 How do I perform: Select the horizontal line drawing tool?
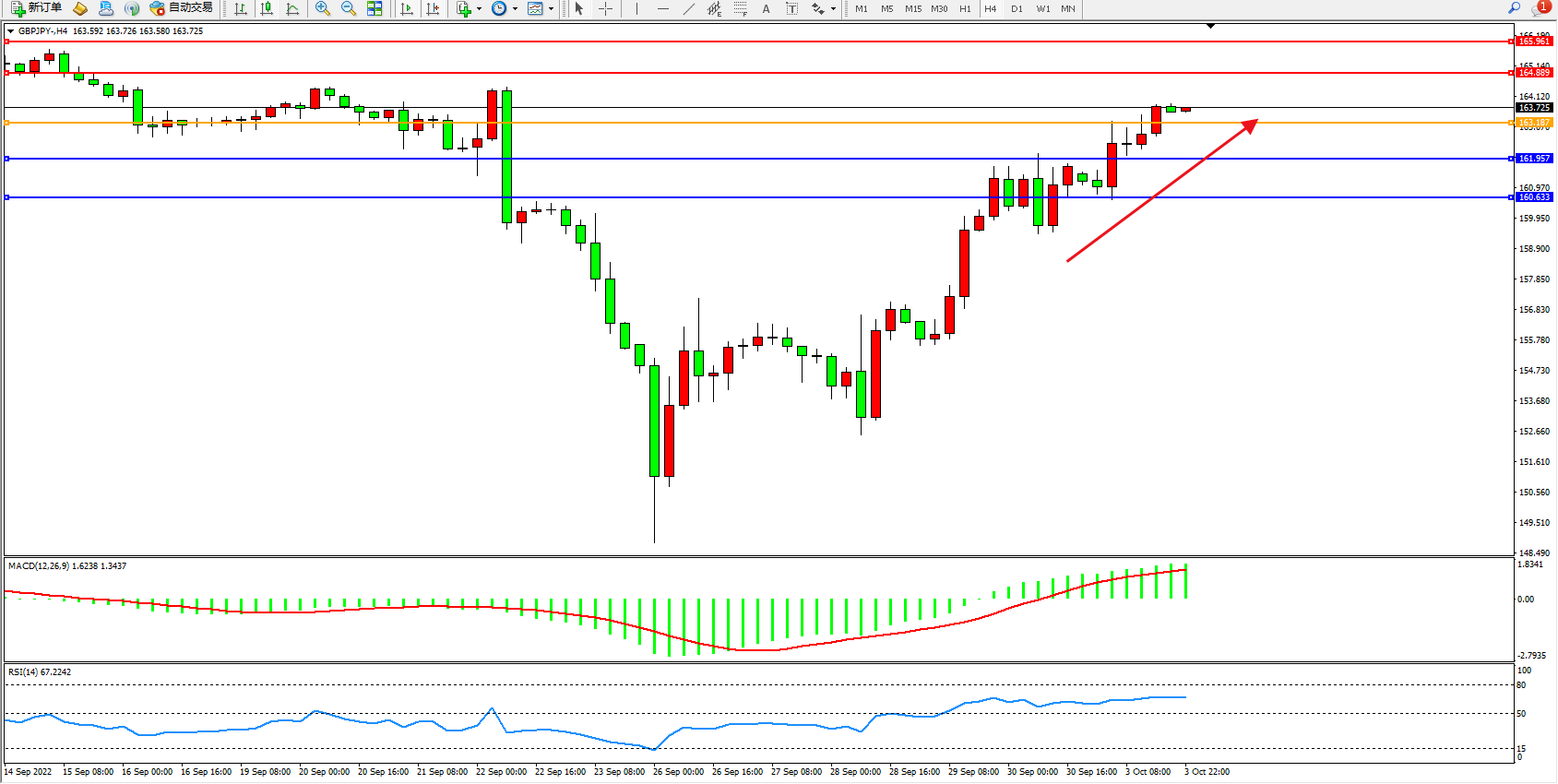click(x=662, y=8)
